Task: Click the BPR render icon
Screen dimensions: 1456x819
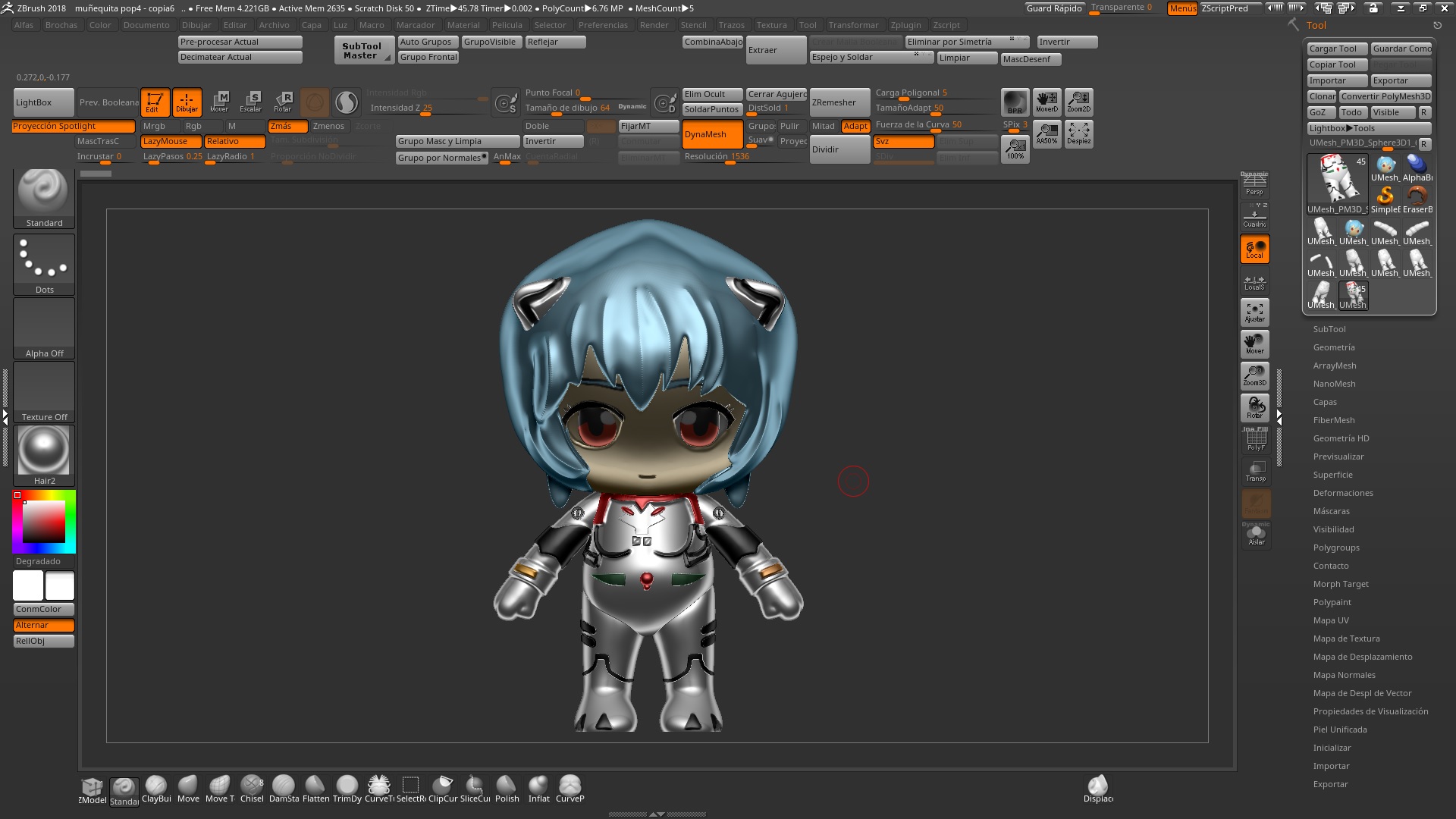Action: click(x=1015, y=102)
